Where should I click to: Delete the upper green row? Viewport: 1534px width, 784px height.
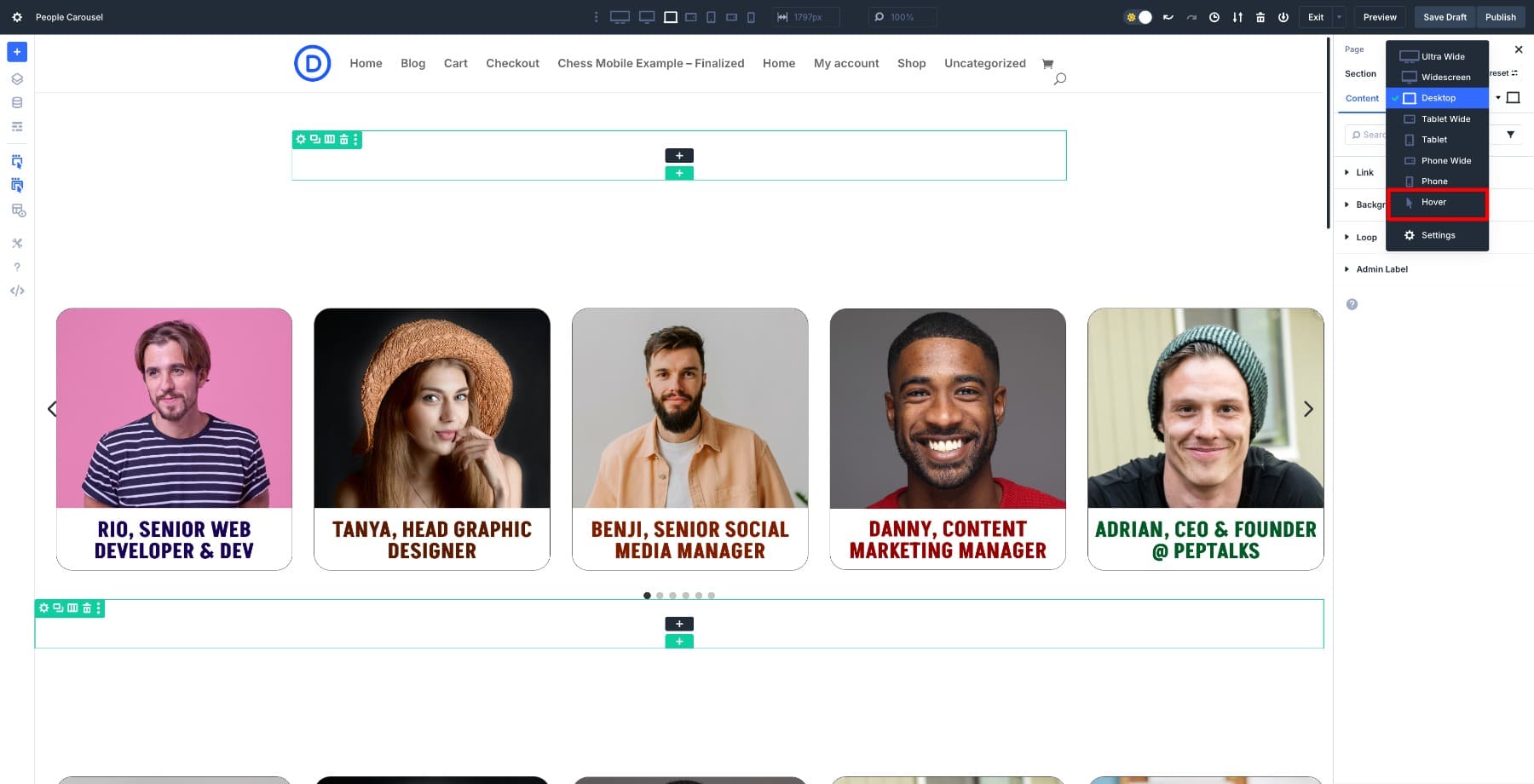pos(343,139)
